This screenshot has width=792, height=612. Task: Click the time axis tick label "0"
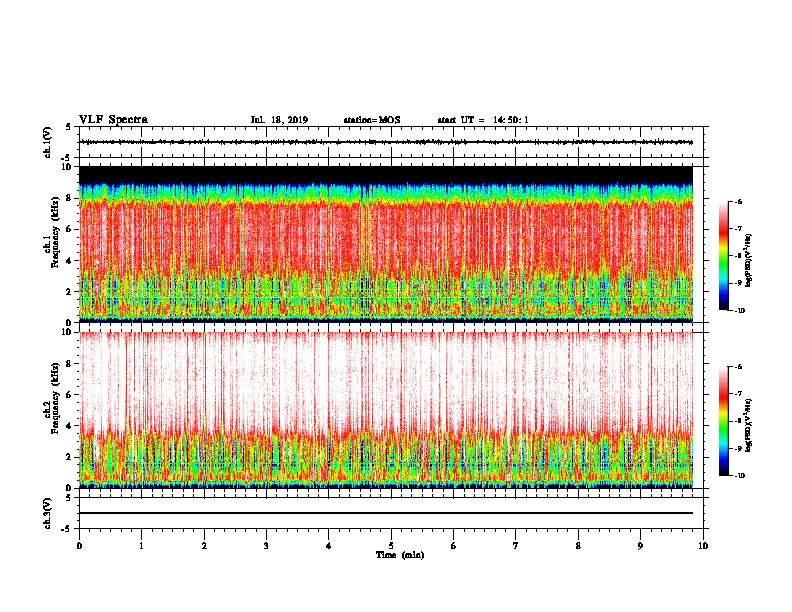[79, 546]
